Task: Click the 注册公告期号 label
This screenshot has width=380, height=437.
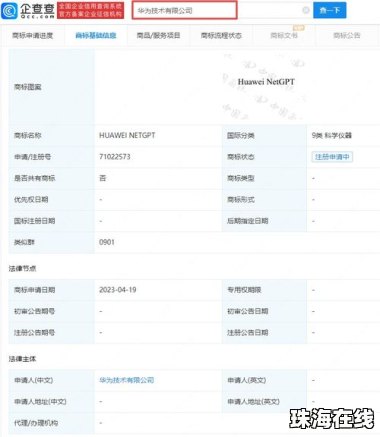Action: tap(34, 332)
